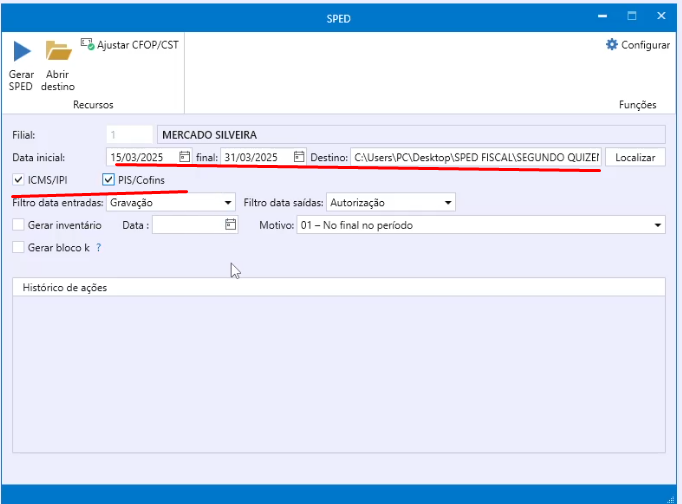Image resolution: width=682 pixels, height=504 pixels.
Task: Click the Destino path input field
Action: tap(475, 157)
